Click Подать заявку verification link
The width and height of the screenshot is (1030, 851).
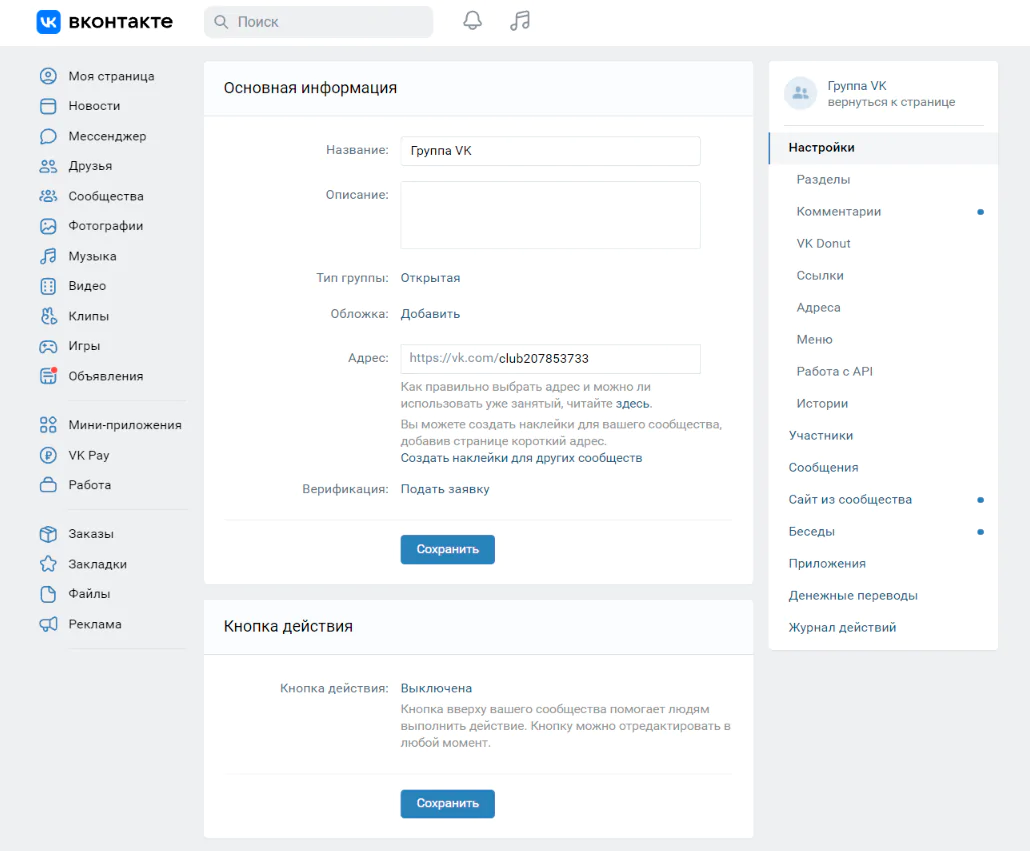(x=445, y=489)
